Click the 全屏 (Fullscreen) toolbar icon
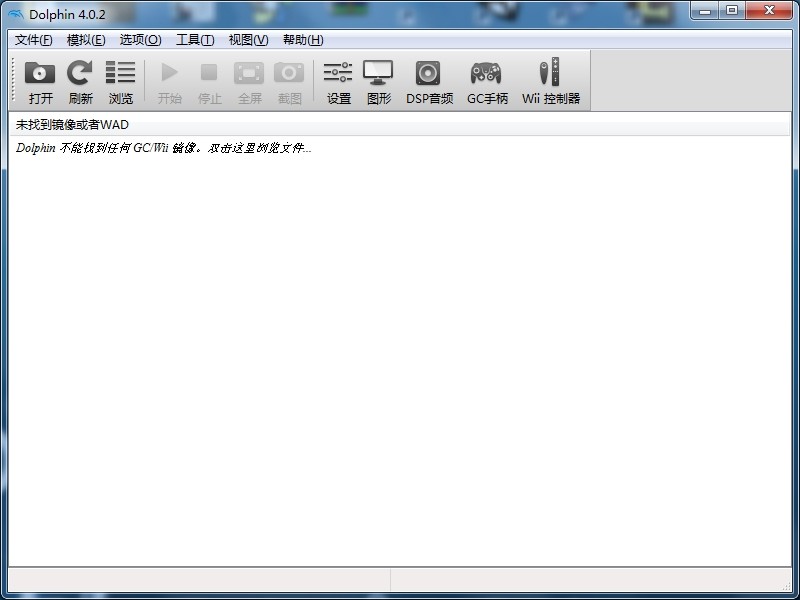 click(249, 73)
